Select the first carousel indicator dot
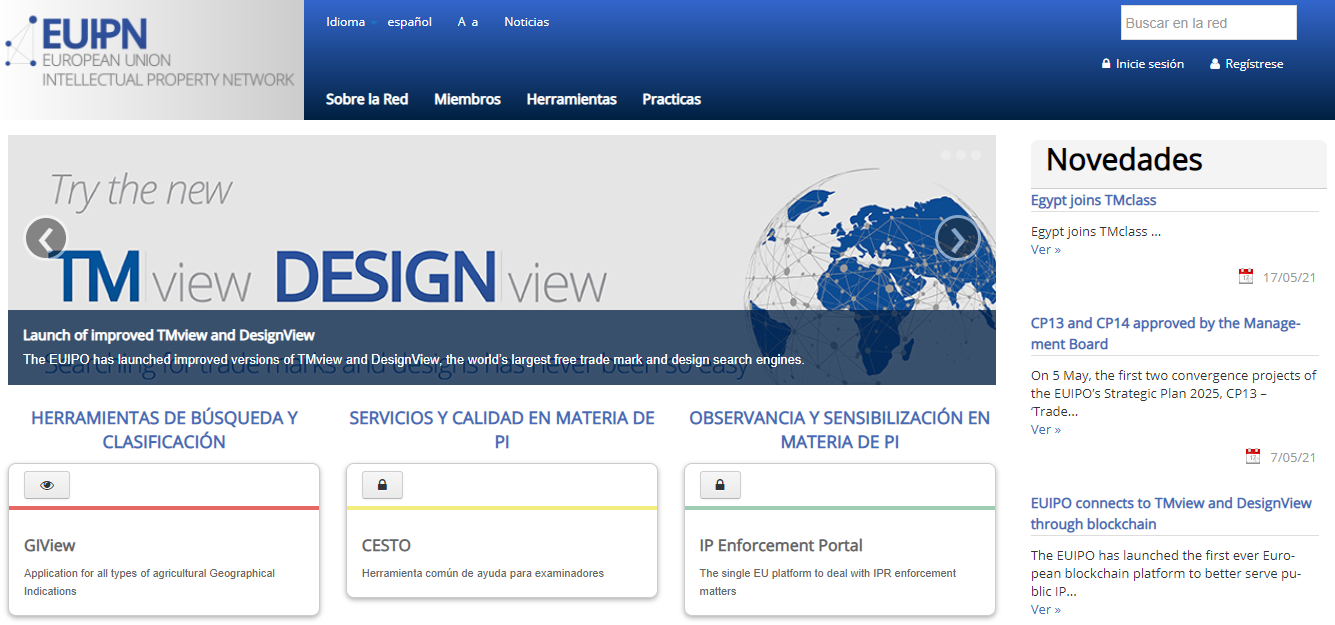The height and width of the screenshot is (625, 1335). coord(946,155)
